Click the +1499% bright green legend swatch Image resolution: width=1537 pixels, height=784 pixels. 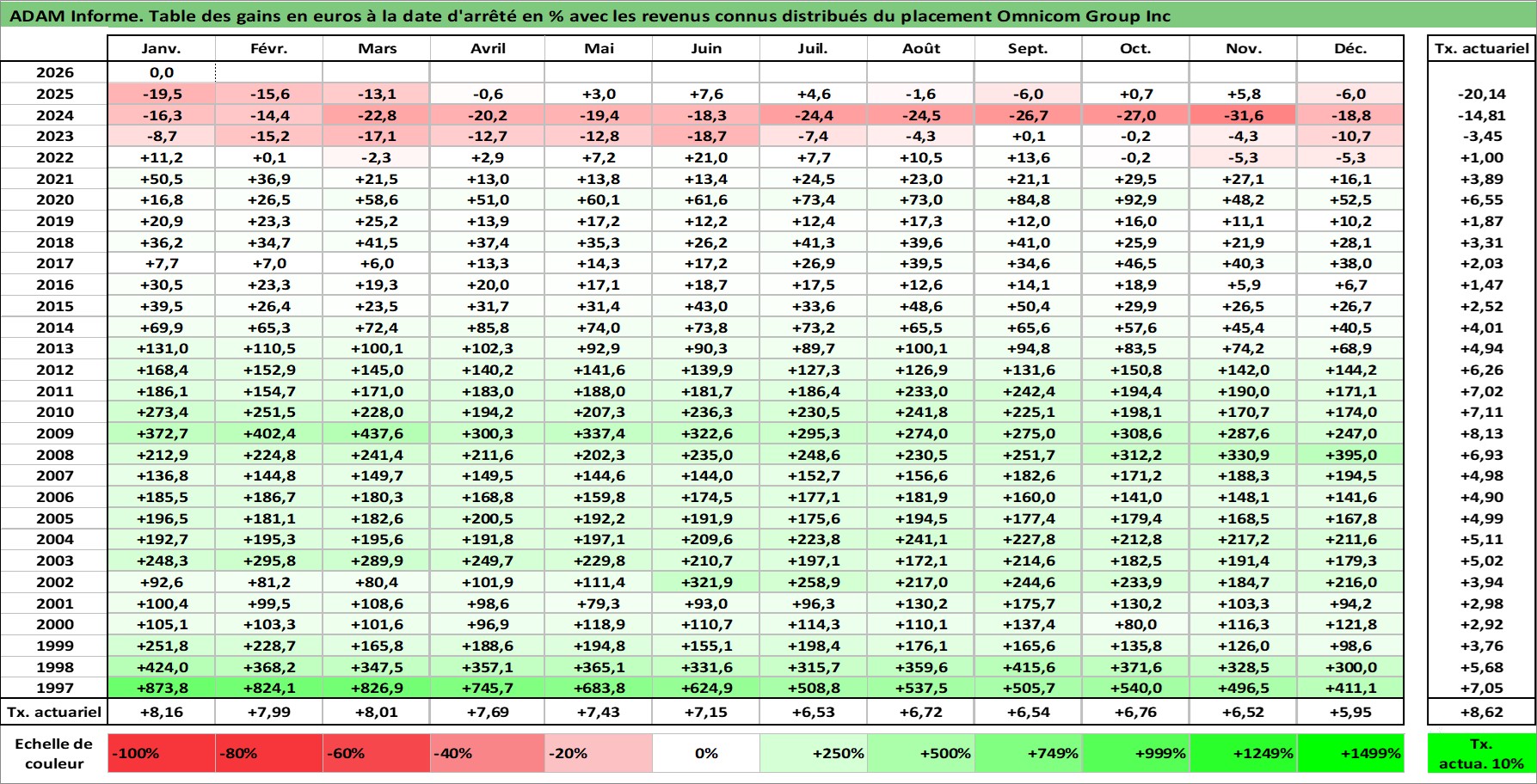pos(1350,753)
